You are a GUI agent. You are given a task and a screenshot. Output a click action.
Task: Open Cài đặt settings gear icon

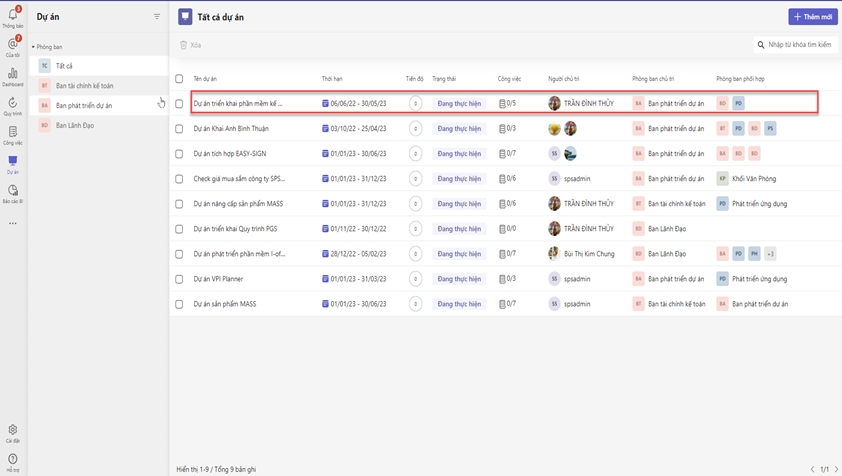click(x=13, y=432)
